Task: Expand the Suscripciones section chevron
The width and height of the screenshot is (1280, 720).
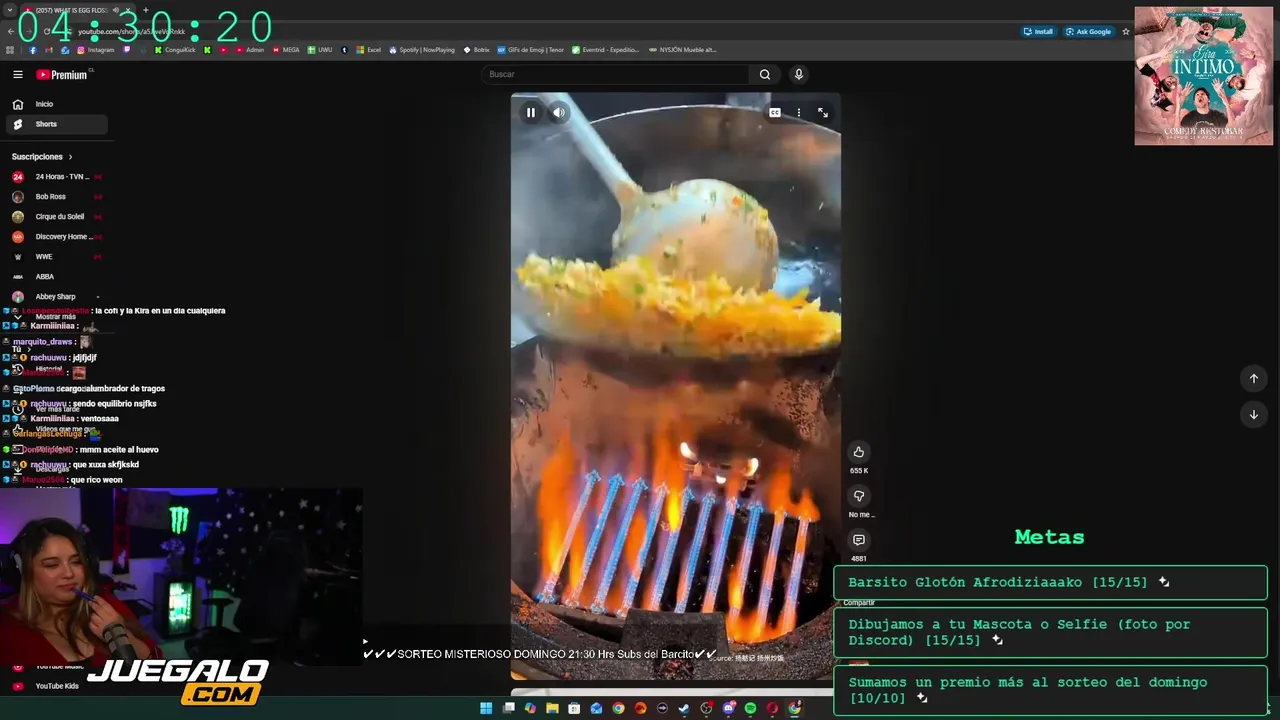Action: [x=70, y=157]
